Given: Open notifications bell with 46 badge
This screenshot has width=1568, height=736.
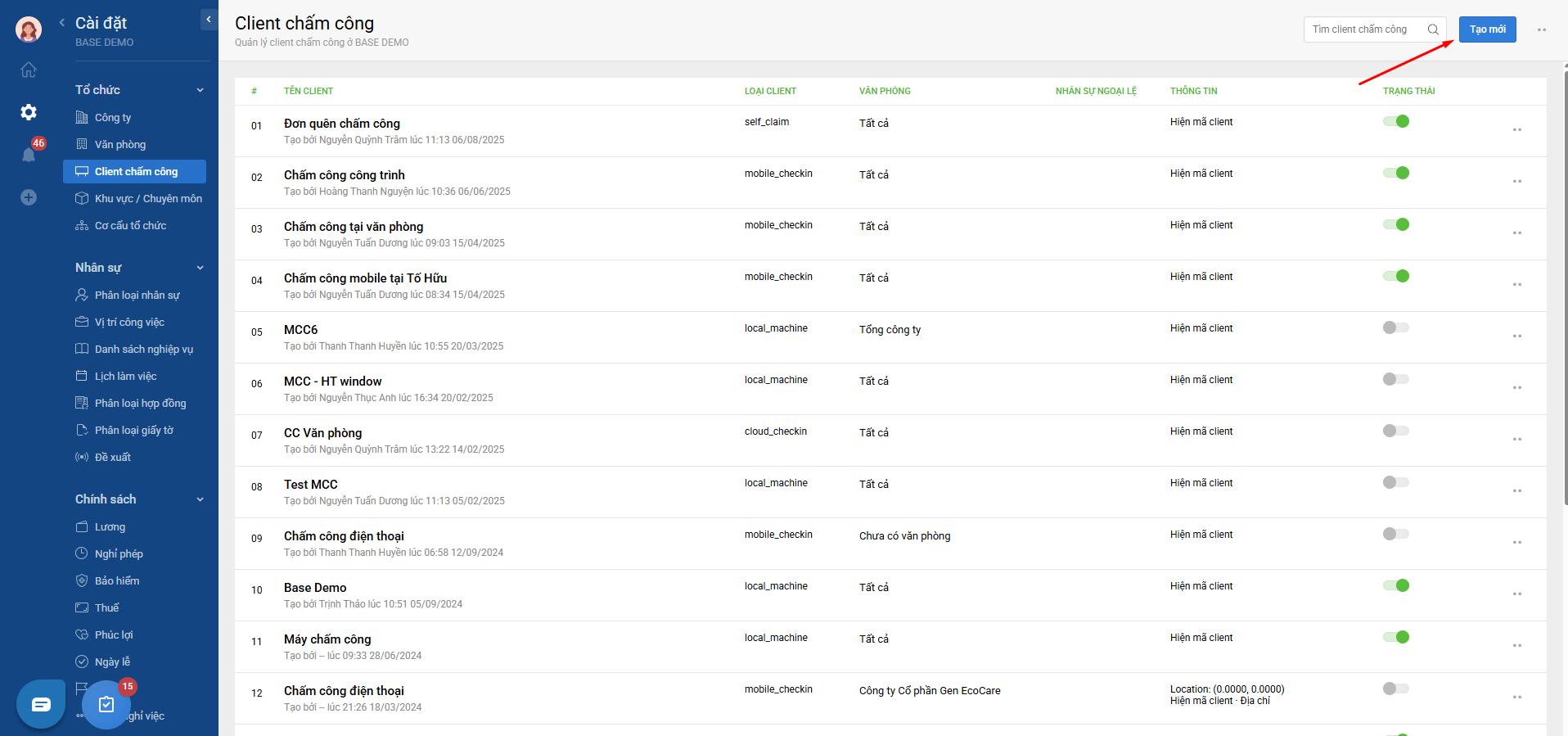Looking at the screenshot, I should [29, 155].
